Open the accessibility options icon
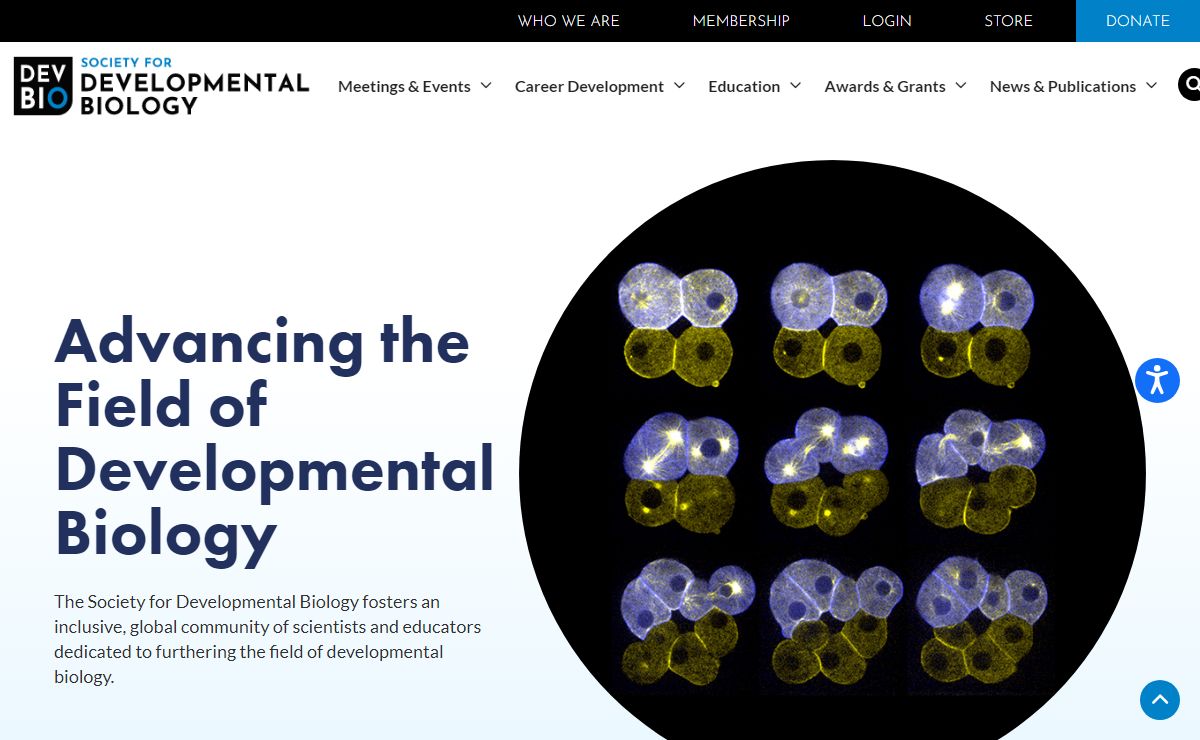The image size is (1200, 740). click(1157, 380)
